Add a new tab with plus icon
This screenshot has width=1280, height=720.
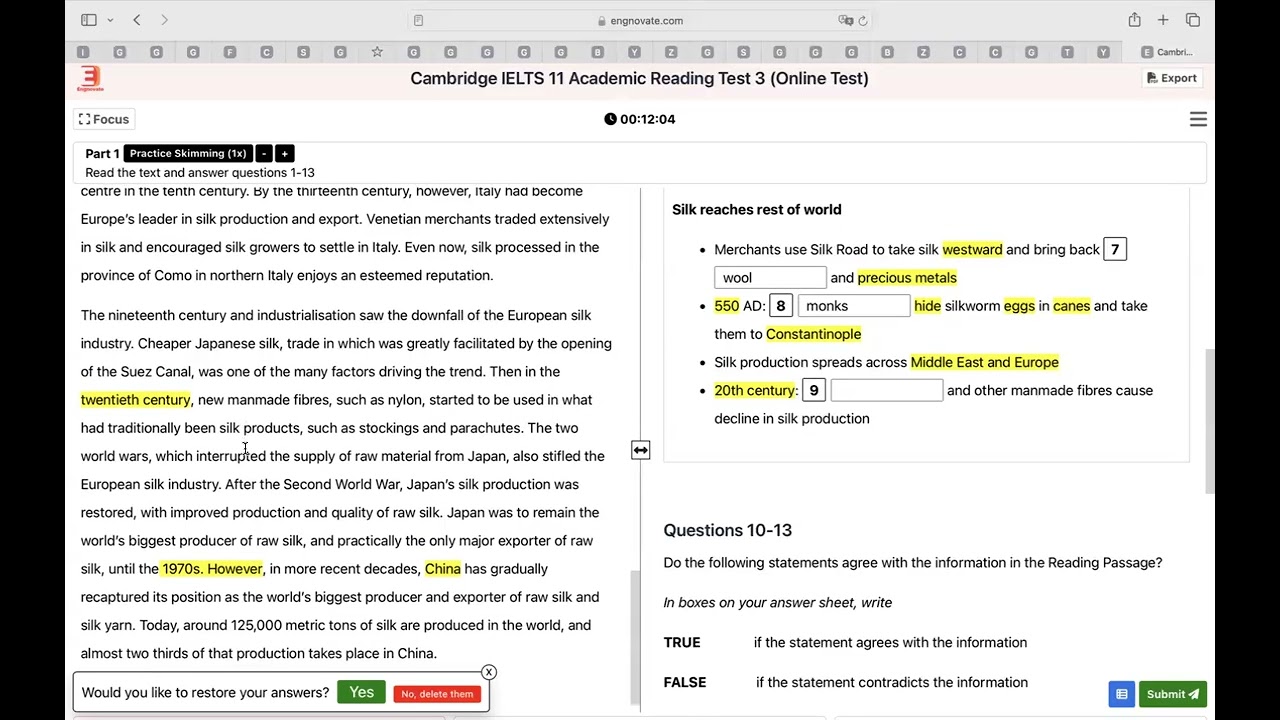[x=1163, y=20]
